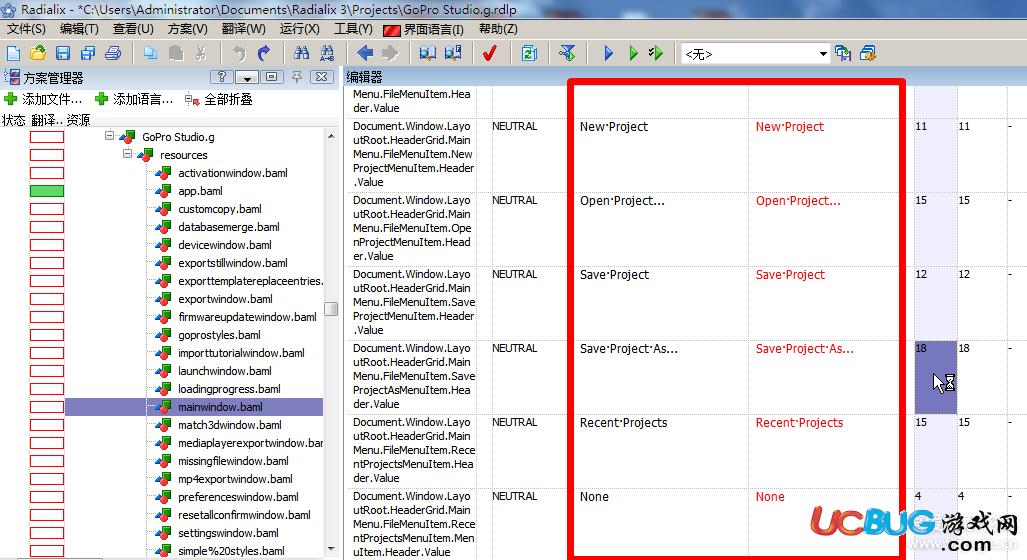Viewport: 1027px width, 560px height.
Task: Select goprostyles.baml in the tree
Action: click(x=219, y=335)
